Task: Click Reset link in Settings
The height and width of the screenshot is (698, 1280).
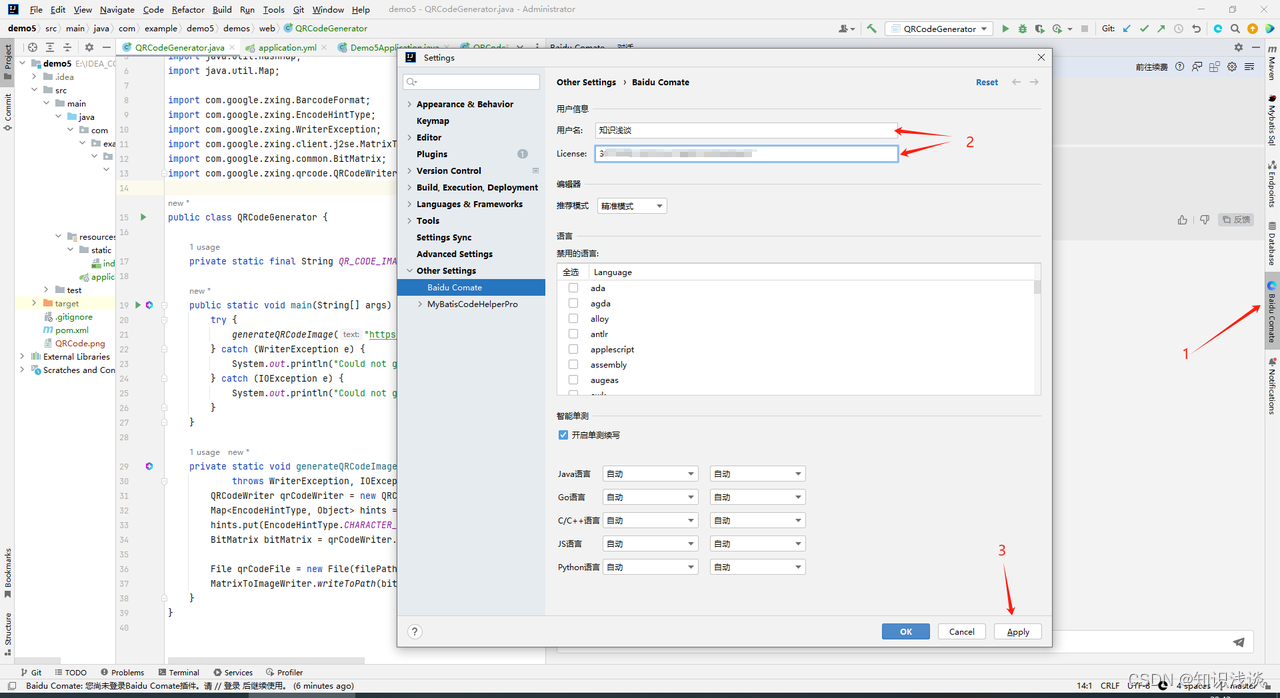Action: [987, 82]
